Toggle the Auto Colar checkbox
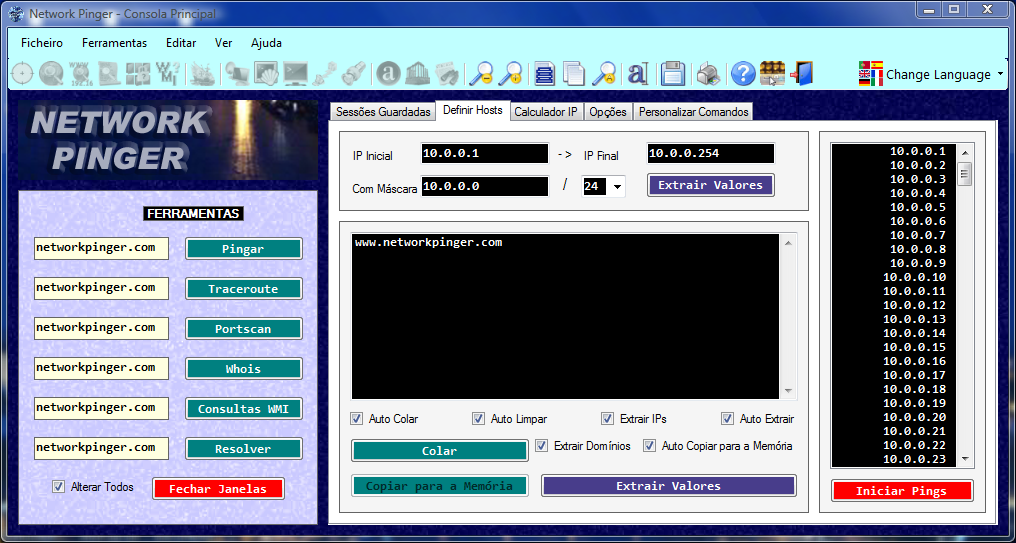The width and height of the screenshot is (1016, 543). pos(356,419)
